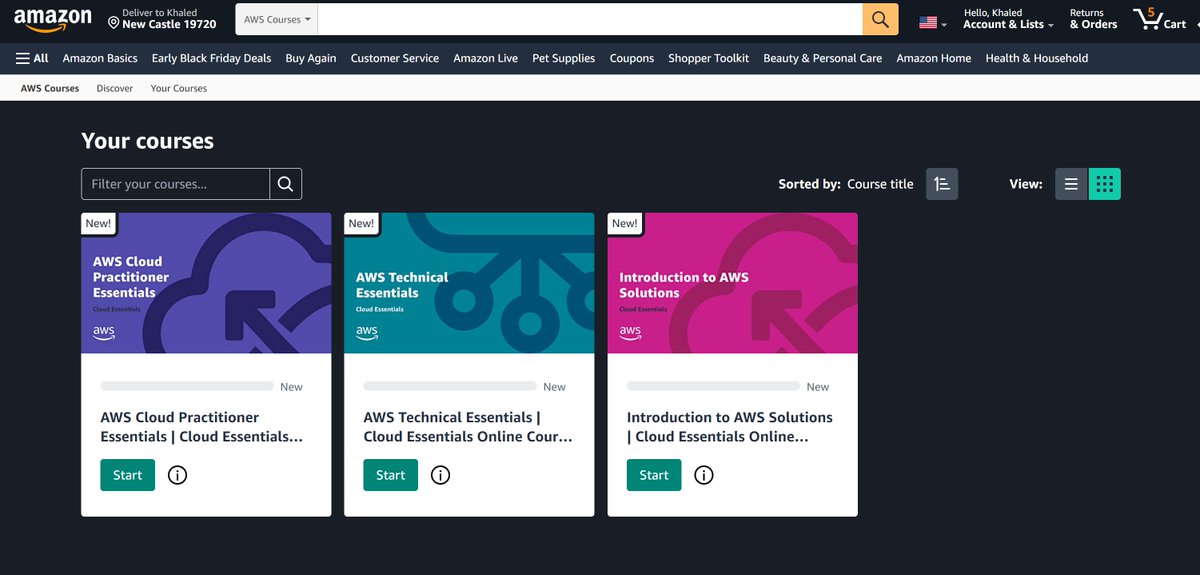Click the orange search magnifier button

pos(880,19)
